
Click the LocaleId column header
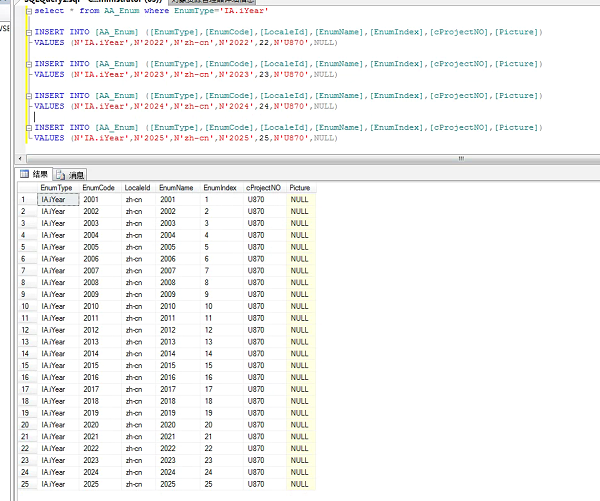137,187
